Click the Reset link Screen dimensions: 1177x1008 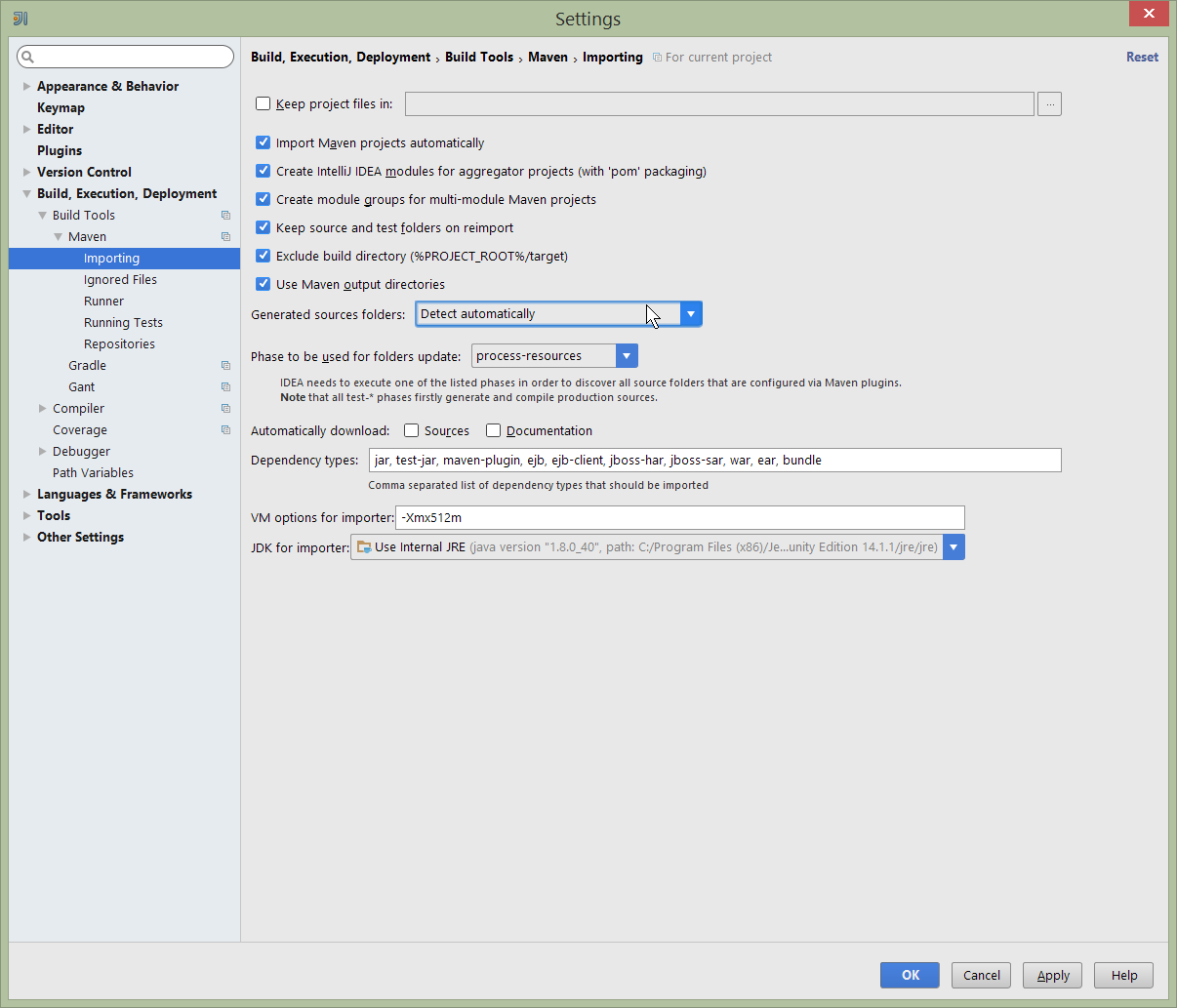coord(1142,58)
